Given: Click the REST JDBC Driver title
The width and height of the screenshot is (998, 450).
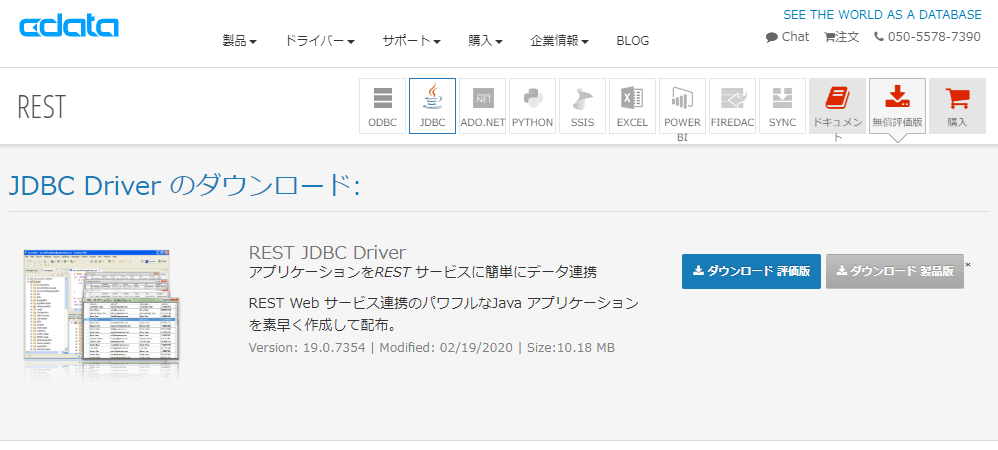Looking at the screenshot, I should pos(327,252).
